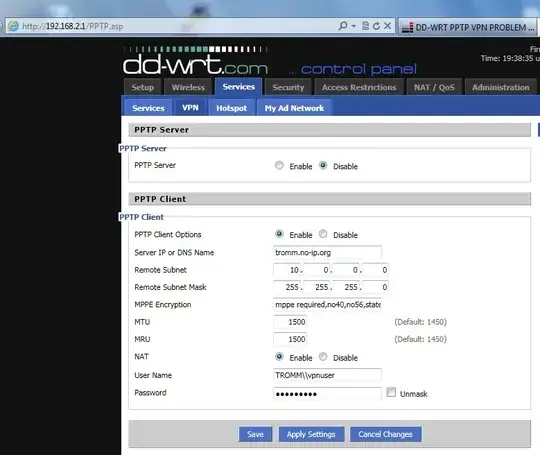Open the address bar search dropdown arrow
Viewport: 540px width, 455px height.
click(x=353, y=26)
